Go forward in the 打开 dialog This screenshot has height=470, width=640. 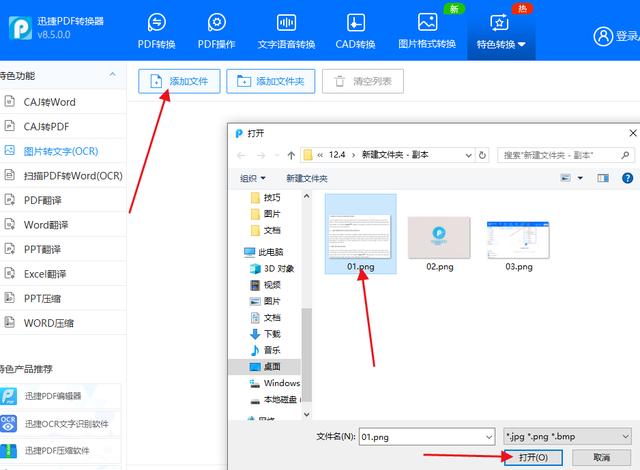coord(261,155)
